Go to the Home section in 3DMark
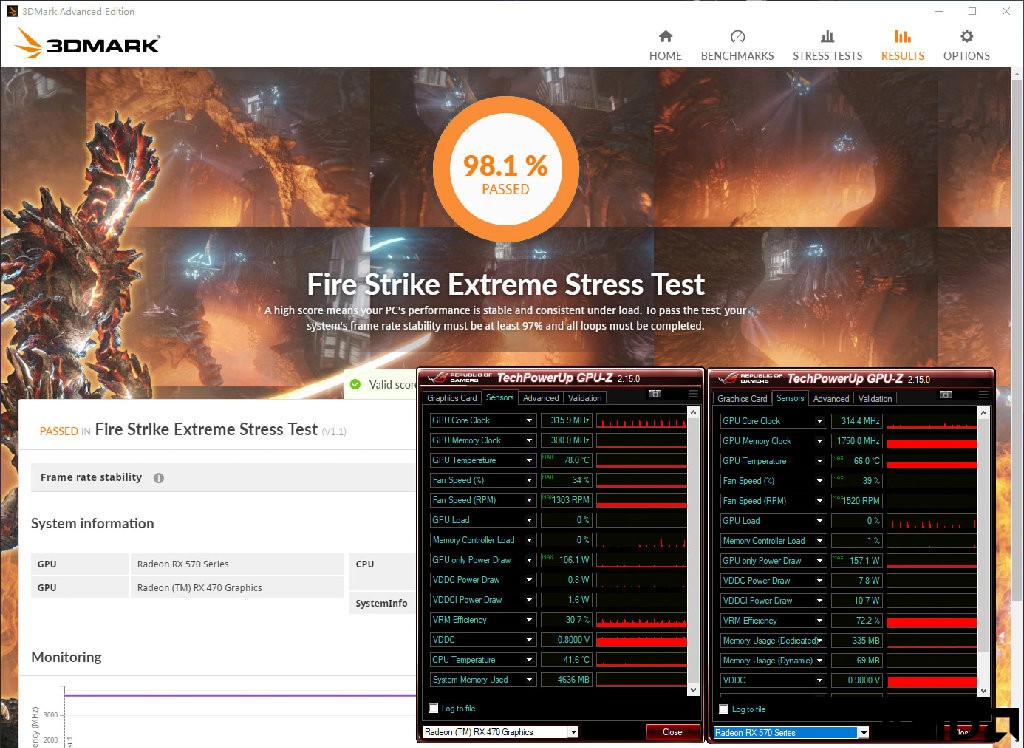The width and height of the screenshot is (1024, 748). 665,45
